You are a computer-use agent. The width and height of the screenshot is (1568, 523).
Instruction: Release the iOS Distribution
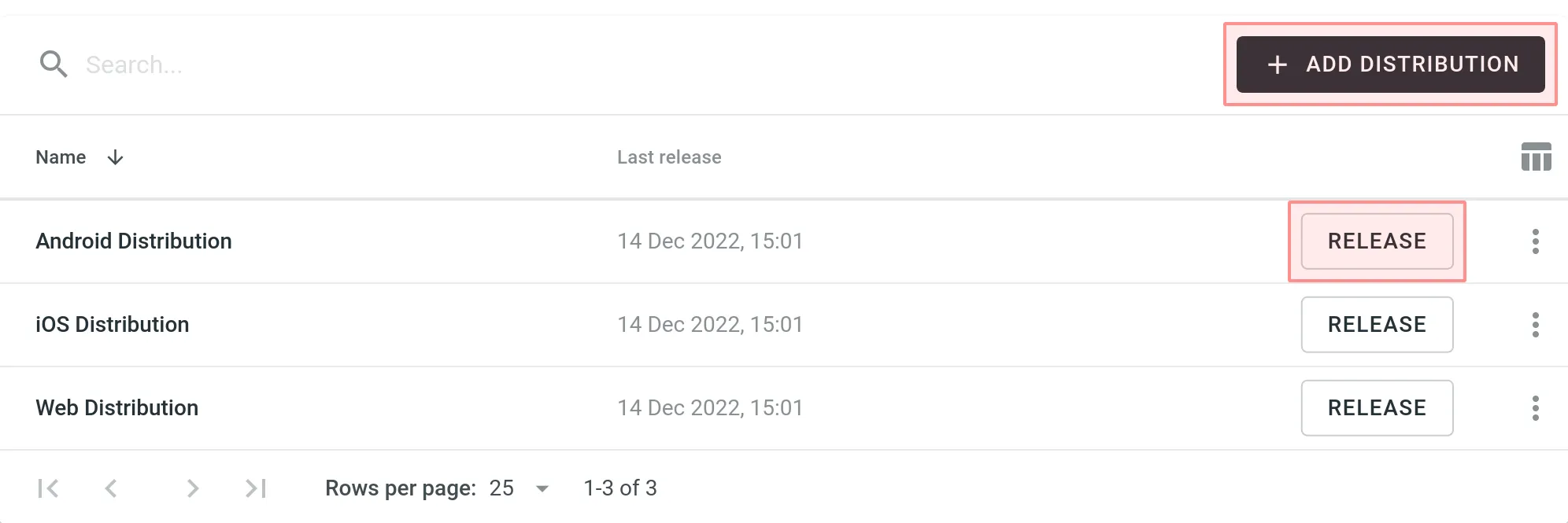click(1377, 325)
